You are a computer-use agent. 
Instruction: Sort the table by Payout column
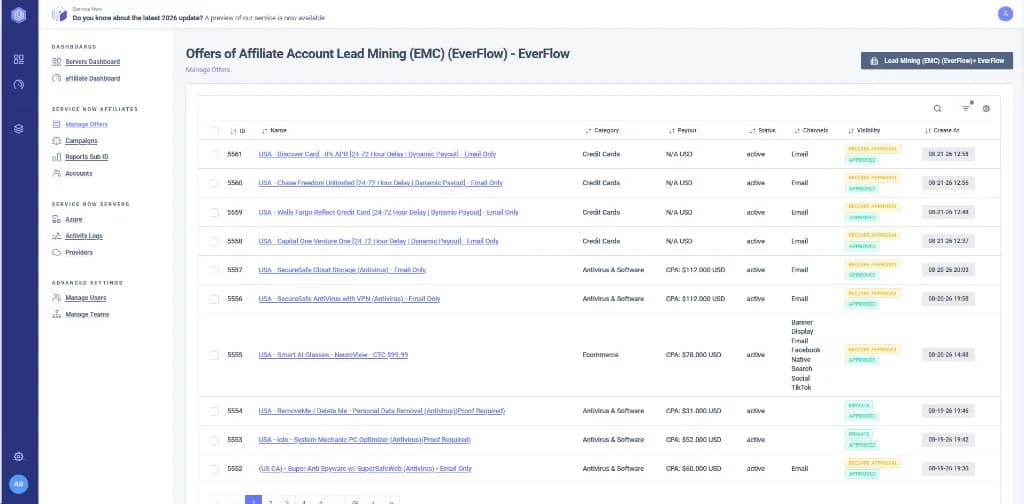click(x=682, y=131)
